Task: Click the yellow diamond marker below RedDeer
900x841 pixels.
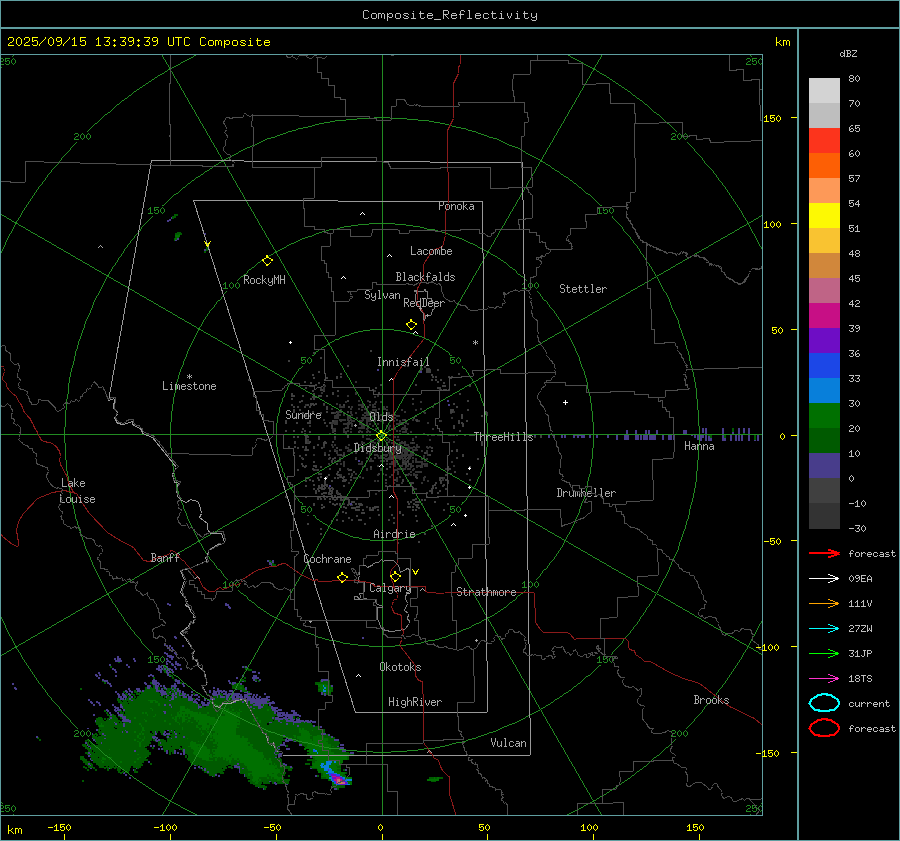Action: [x=412, y=325]
